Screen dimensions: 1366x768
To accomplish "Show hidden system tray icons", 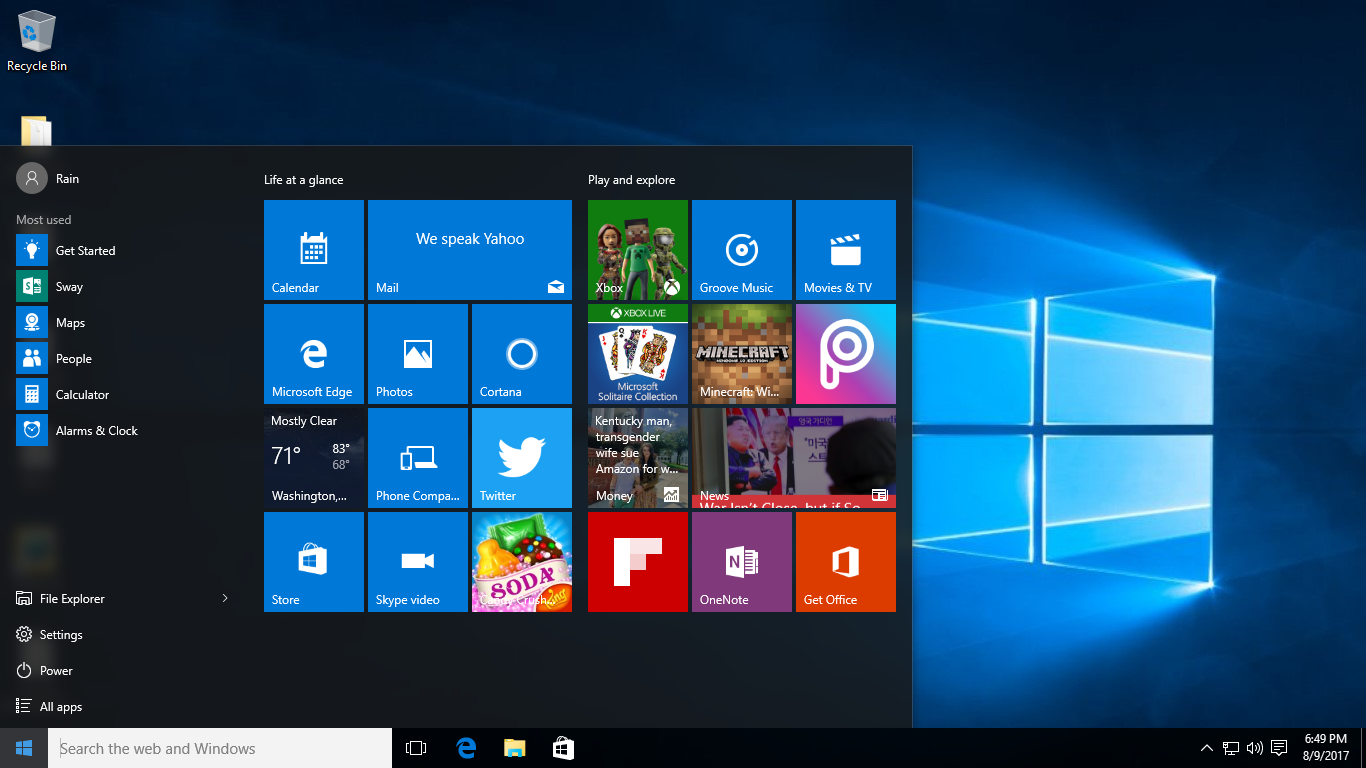I will point(1207,748).
